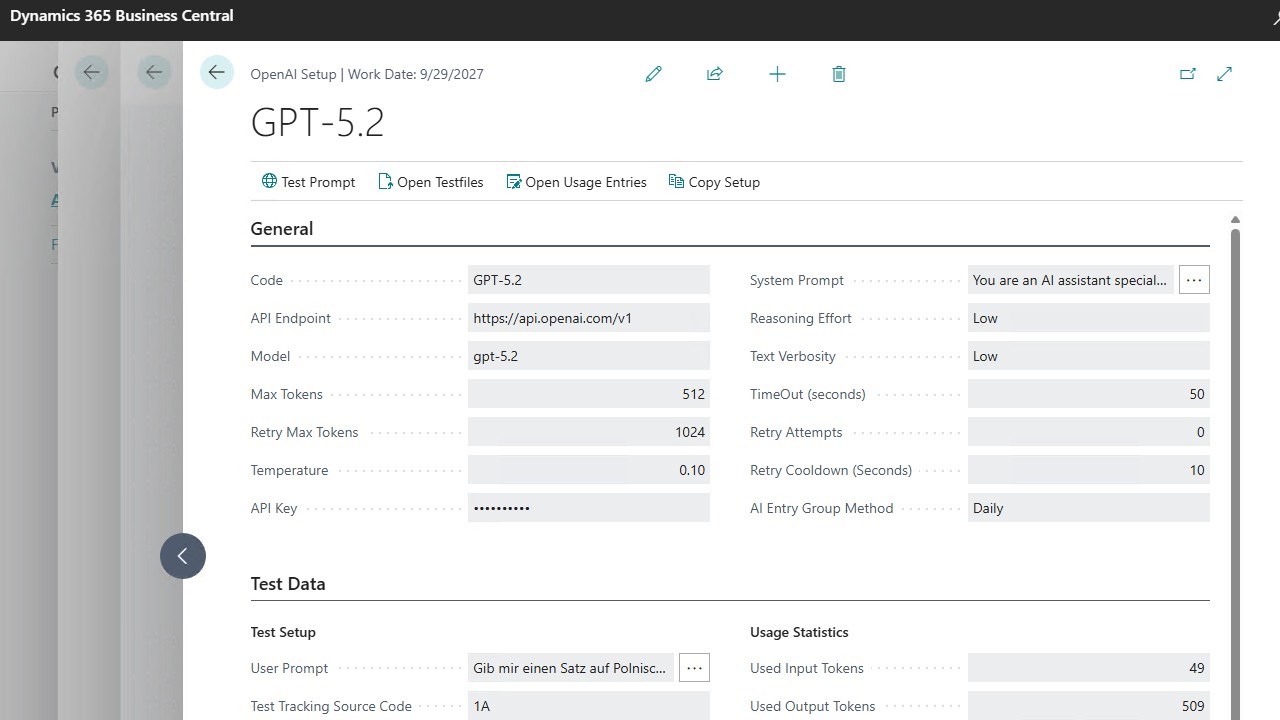Click the share icon in header
Image resolution: width=1280 pixels, height=720 pixels.
pyautogui.click(x=715, y=74)
